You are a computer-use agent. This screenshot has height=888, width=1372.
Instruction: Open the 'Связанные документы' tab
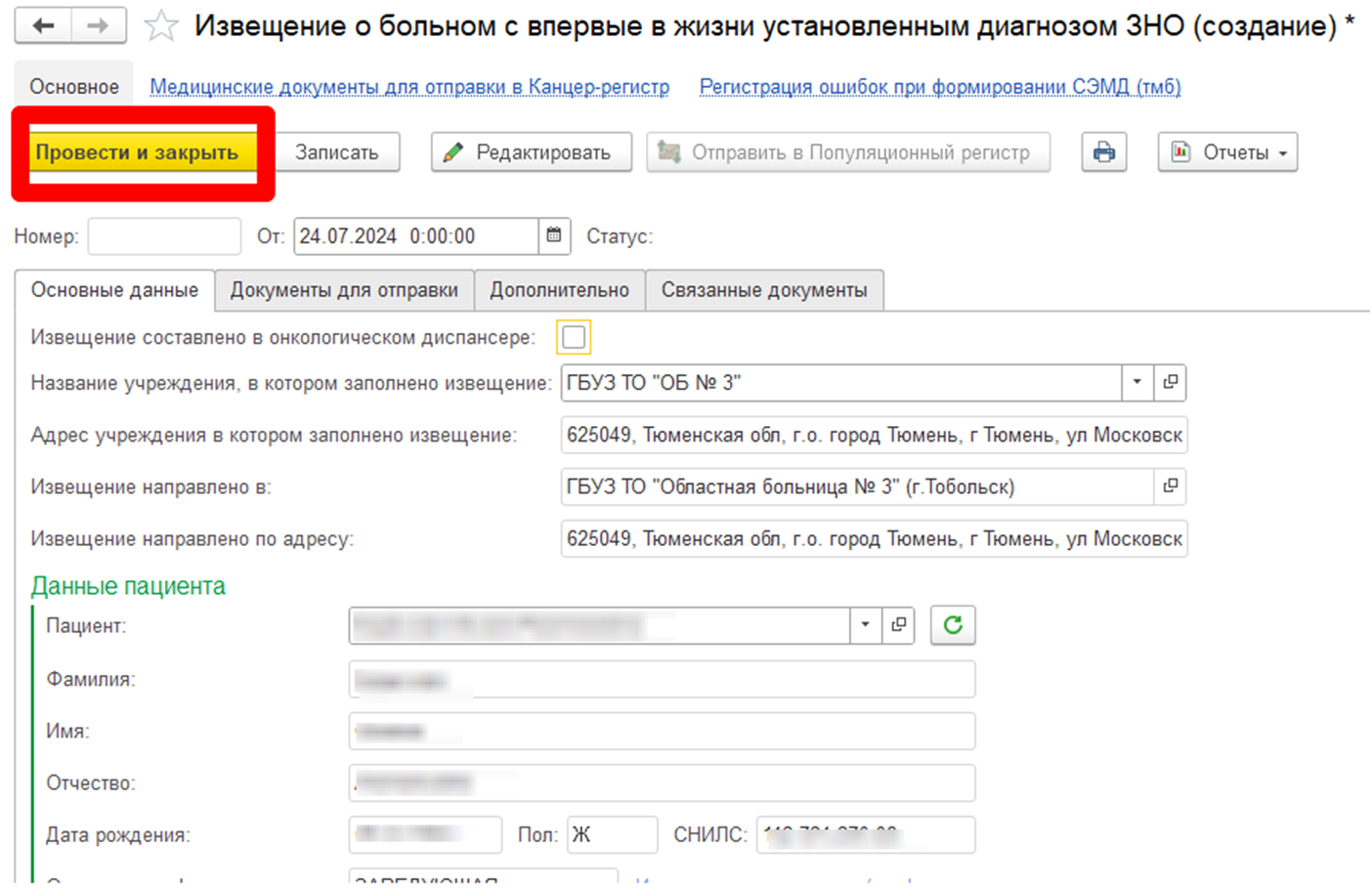click(x=764, y=290)
